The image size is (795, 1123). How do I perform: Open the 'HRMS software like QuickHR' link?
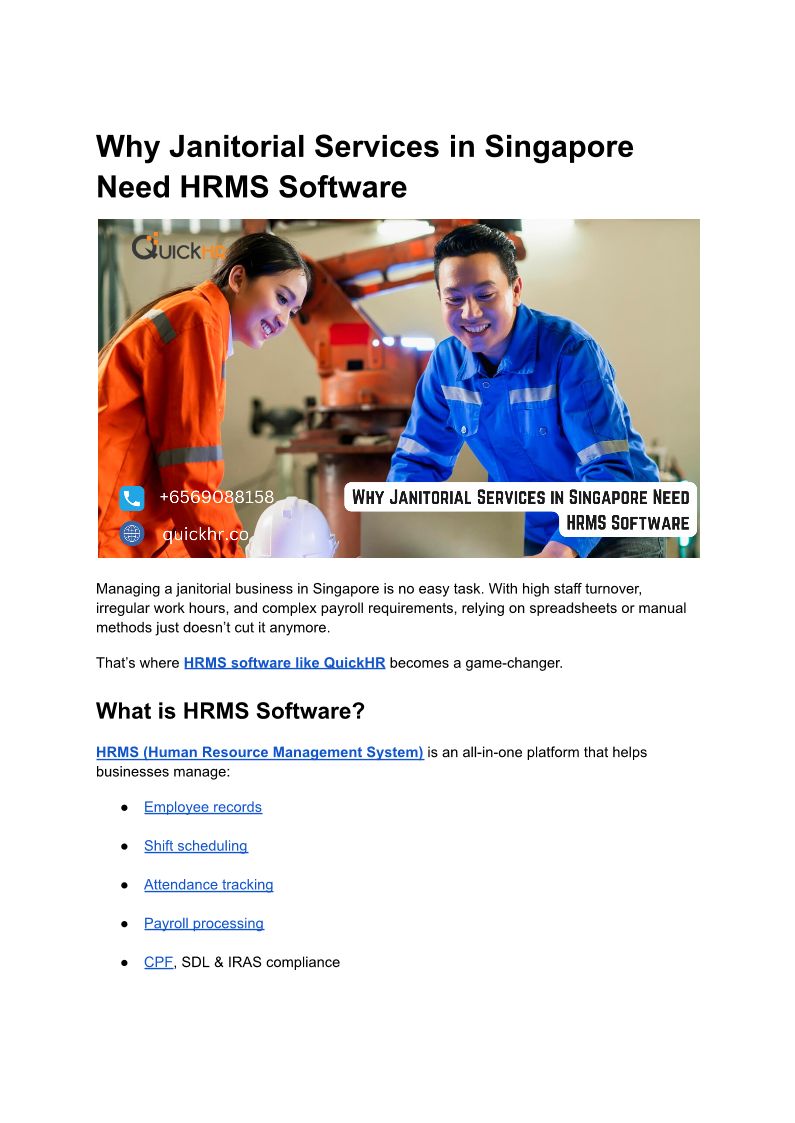click(284, 663)
